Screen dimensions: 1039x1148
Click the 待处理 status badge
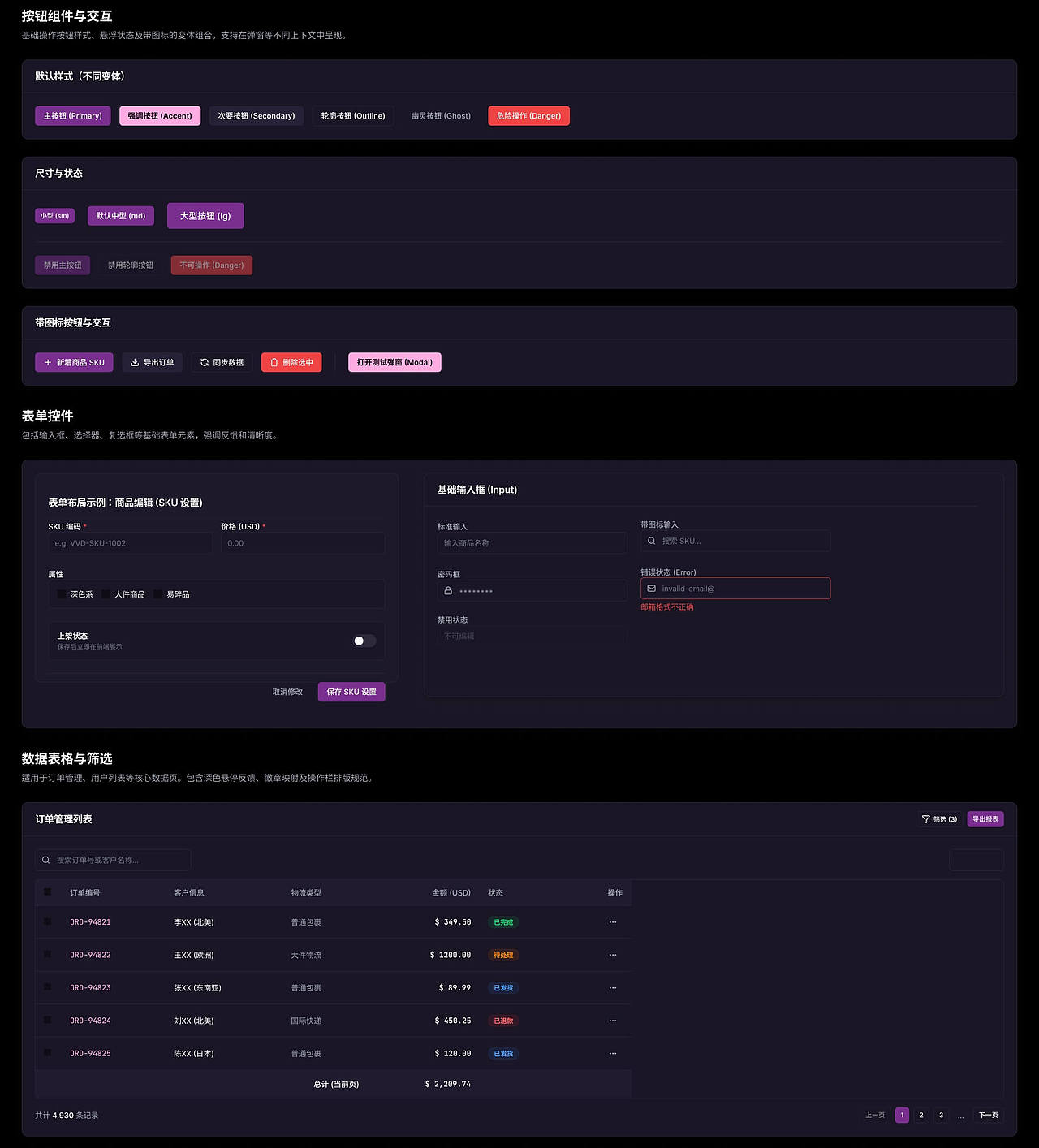coord(503,955)
